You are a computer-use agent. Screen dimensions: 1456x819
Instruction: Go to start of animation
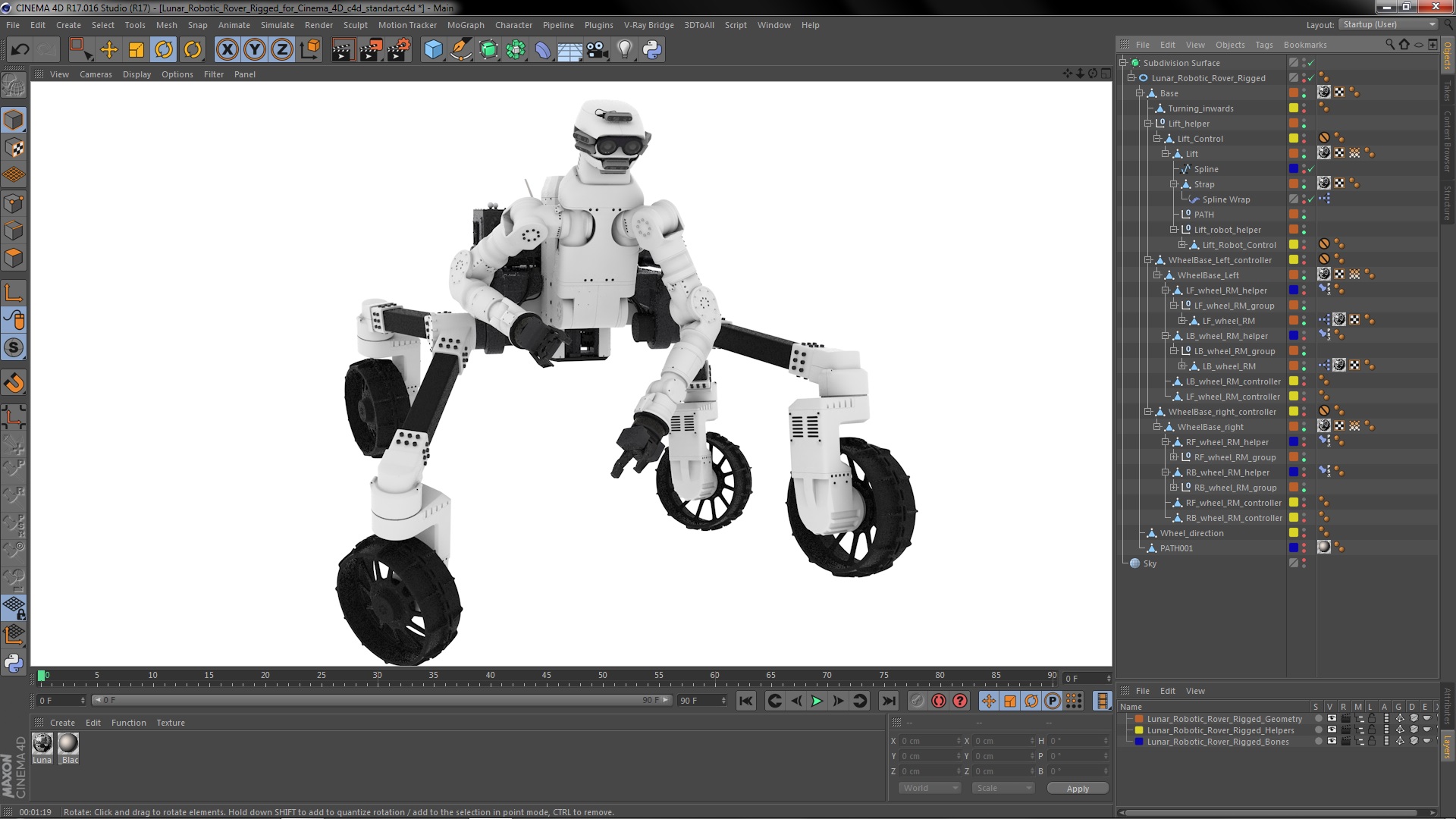746,701
